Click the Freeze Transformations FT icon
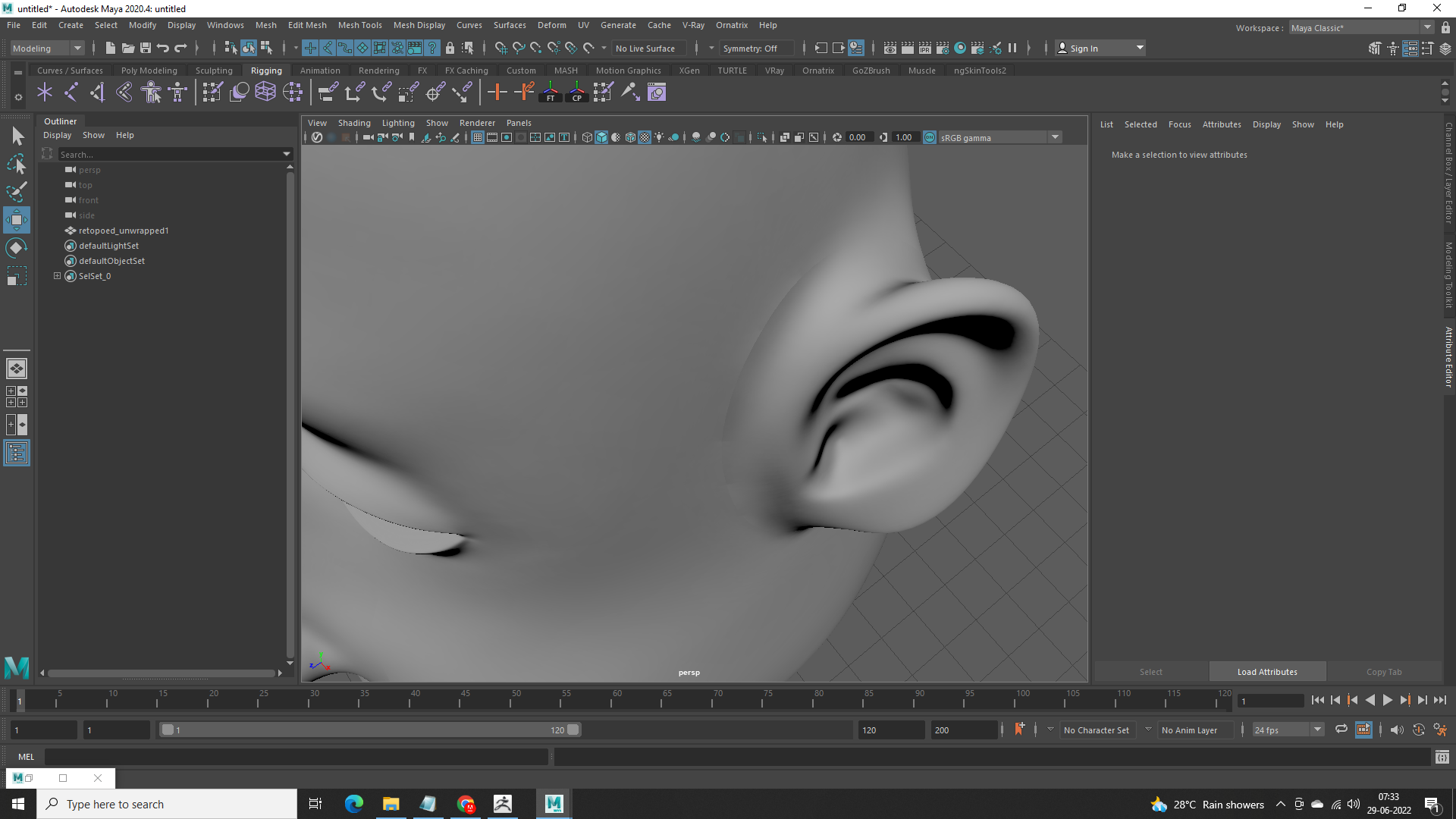 [551, 93]
